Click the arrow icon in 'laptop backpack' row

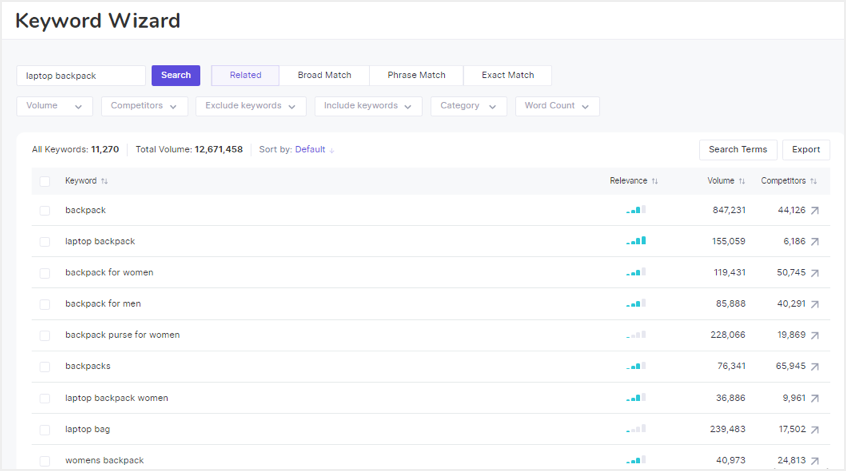(x=815, y=242)
